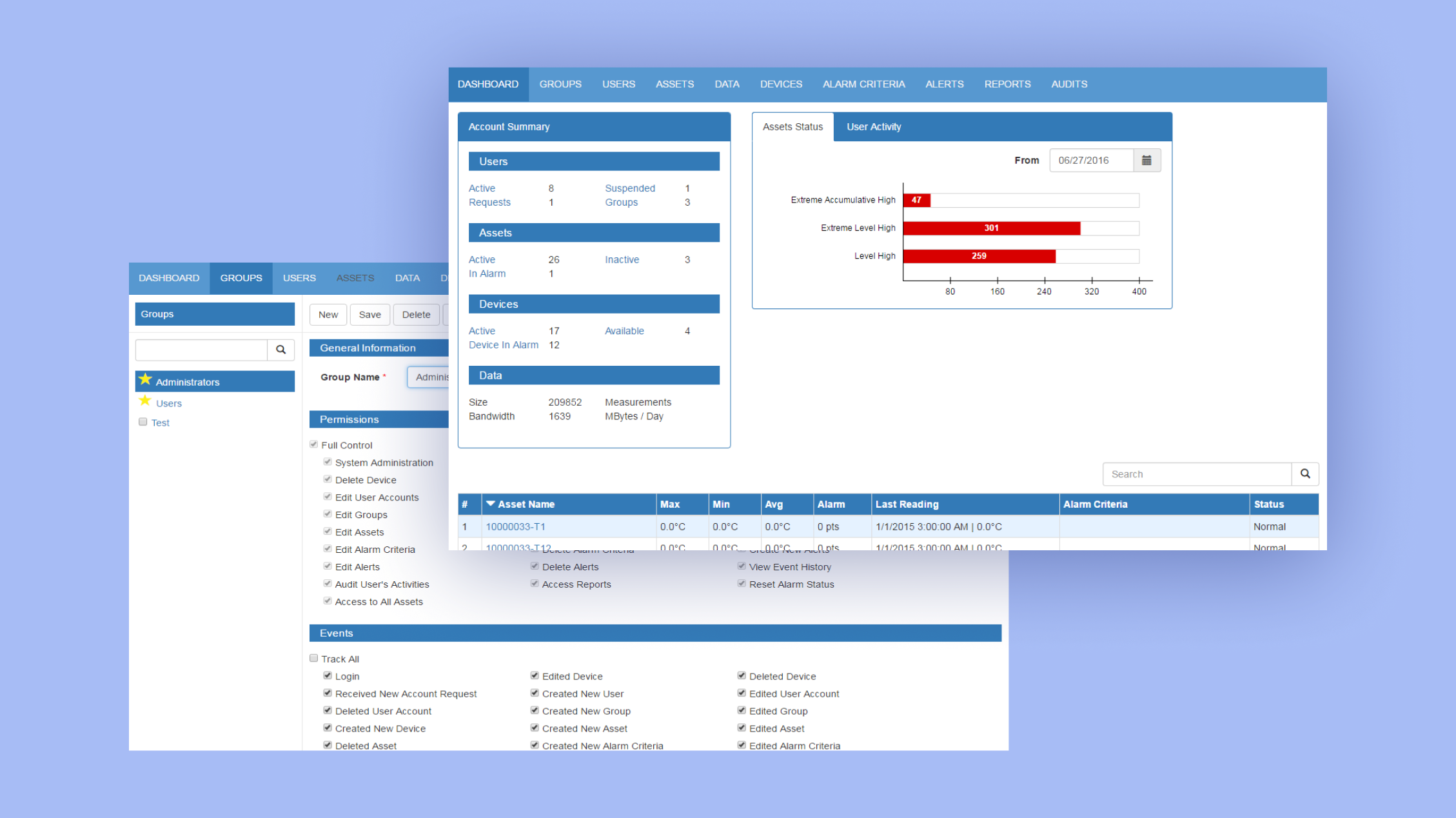Click the New group button
This screenshot has width=1456, height=818.
[328, 315]
